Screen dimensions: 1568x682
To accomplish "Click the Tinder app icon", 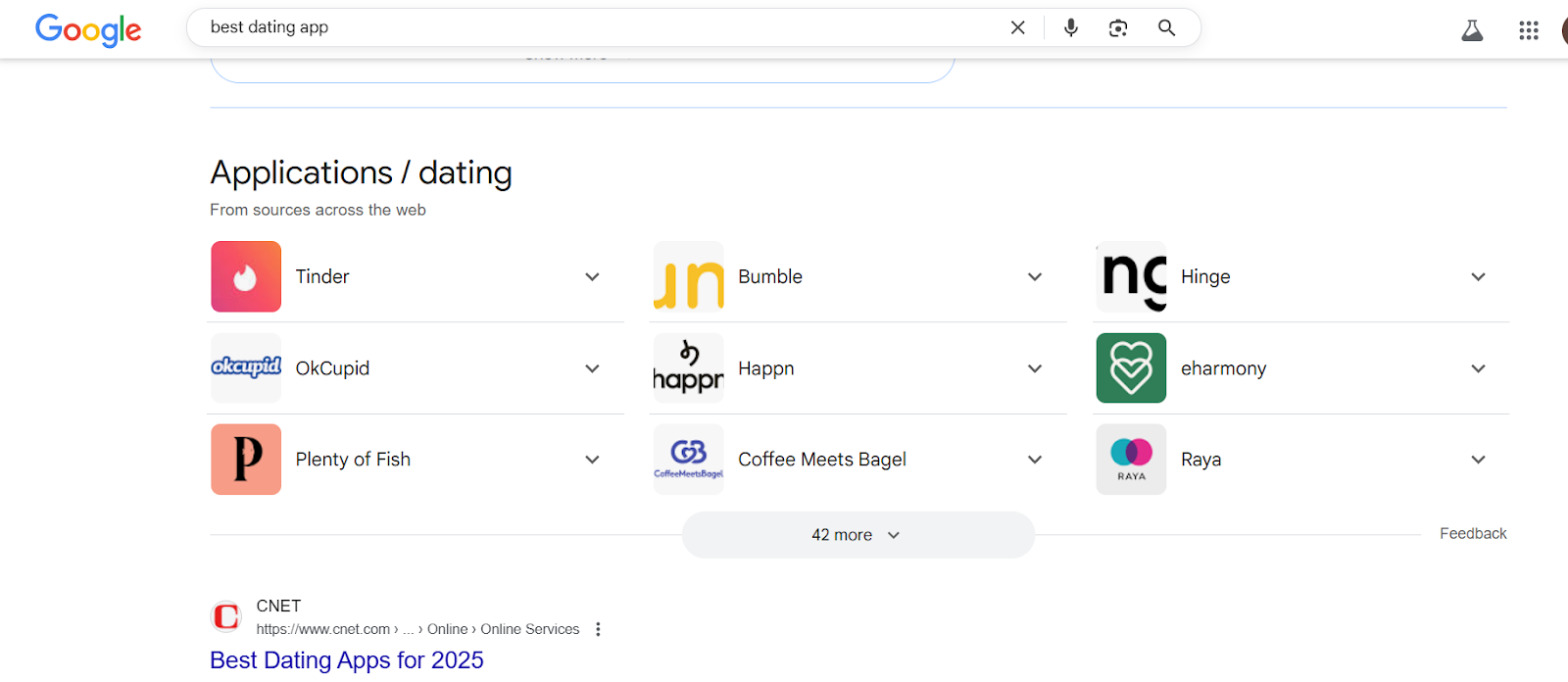I will tap(246, 276).
